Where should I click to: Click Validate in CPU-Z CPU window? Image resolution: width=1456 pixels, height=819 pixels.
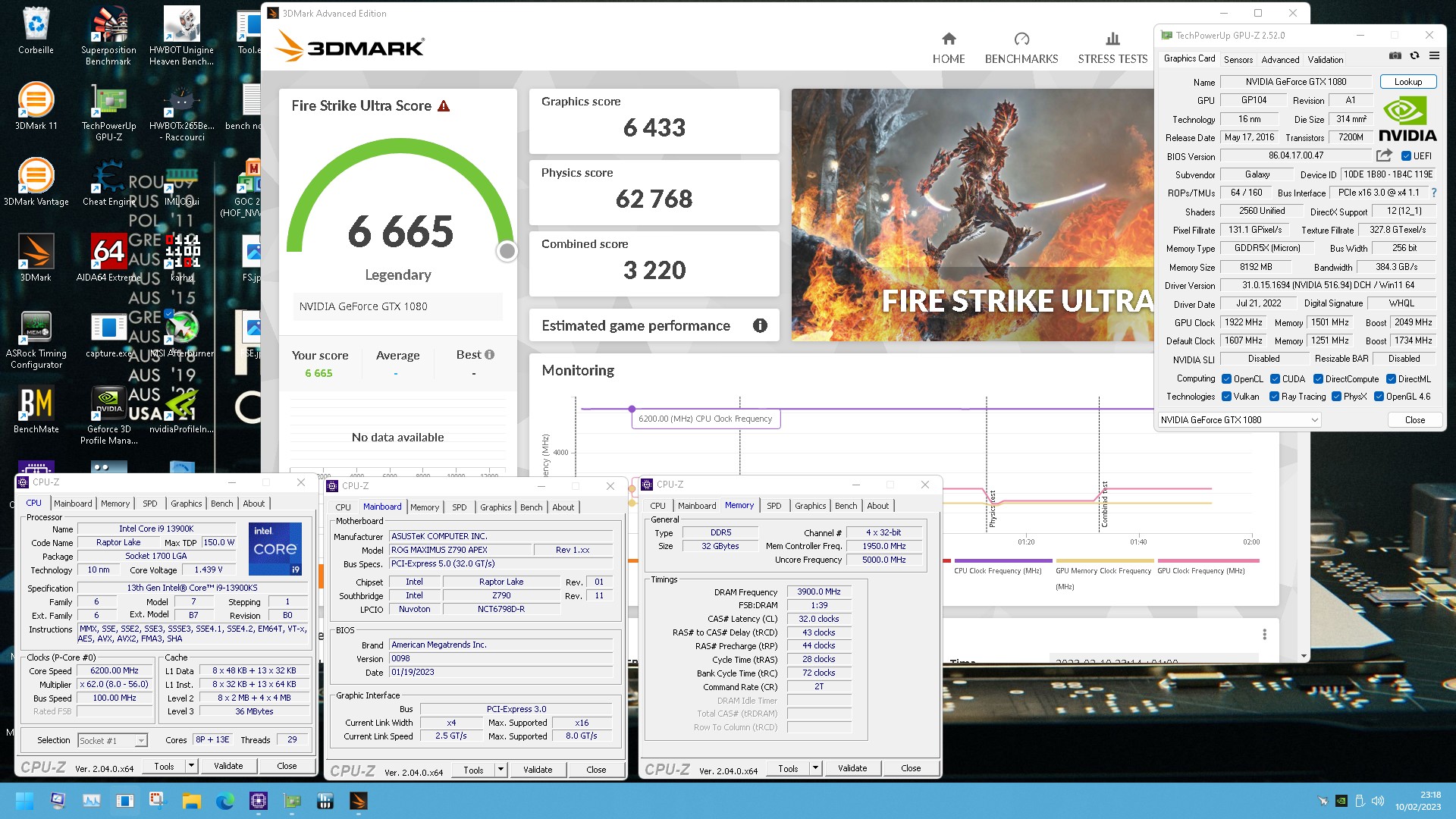click(228, 766)
